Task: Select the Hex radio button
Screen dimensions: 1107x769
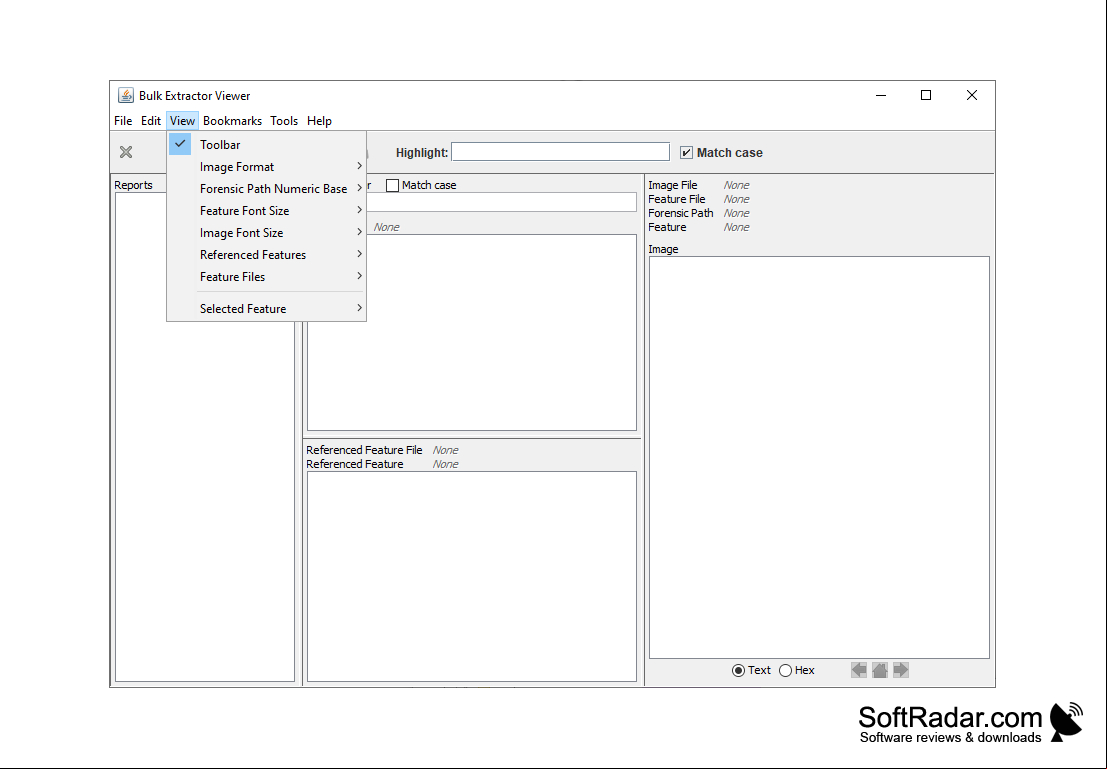Action: tap(785, 670)
